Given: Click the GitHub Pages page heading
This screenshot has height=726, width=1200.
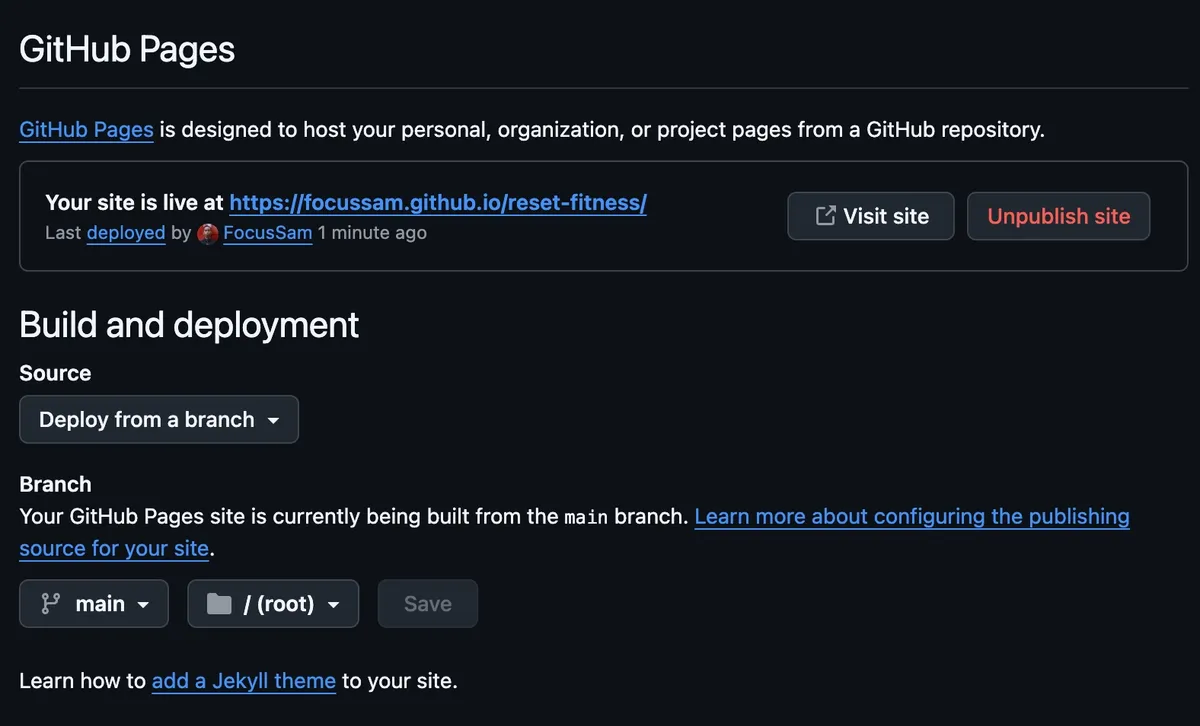Looking at the screenshot, I should (x=127, y=49).
